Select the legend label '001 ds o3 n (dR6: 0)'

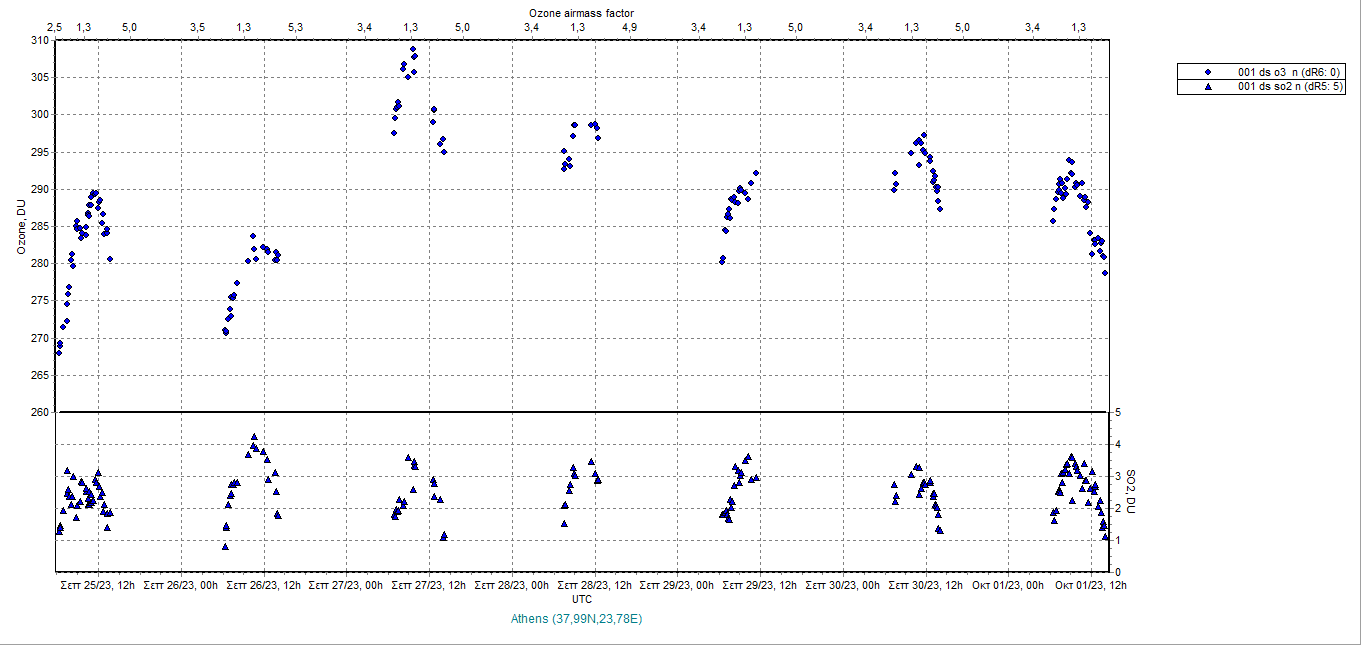(x=1289, y=72)
